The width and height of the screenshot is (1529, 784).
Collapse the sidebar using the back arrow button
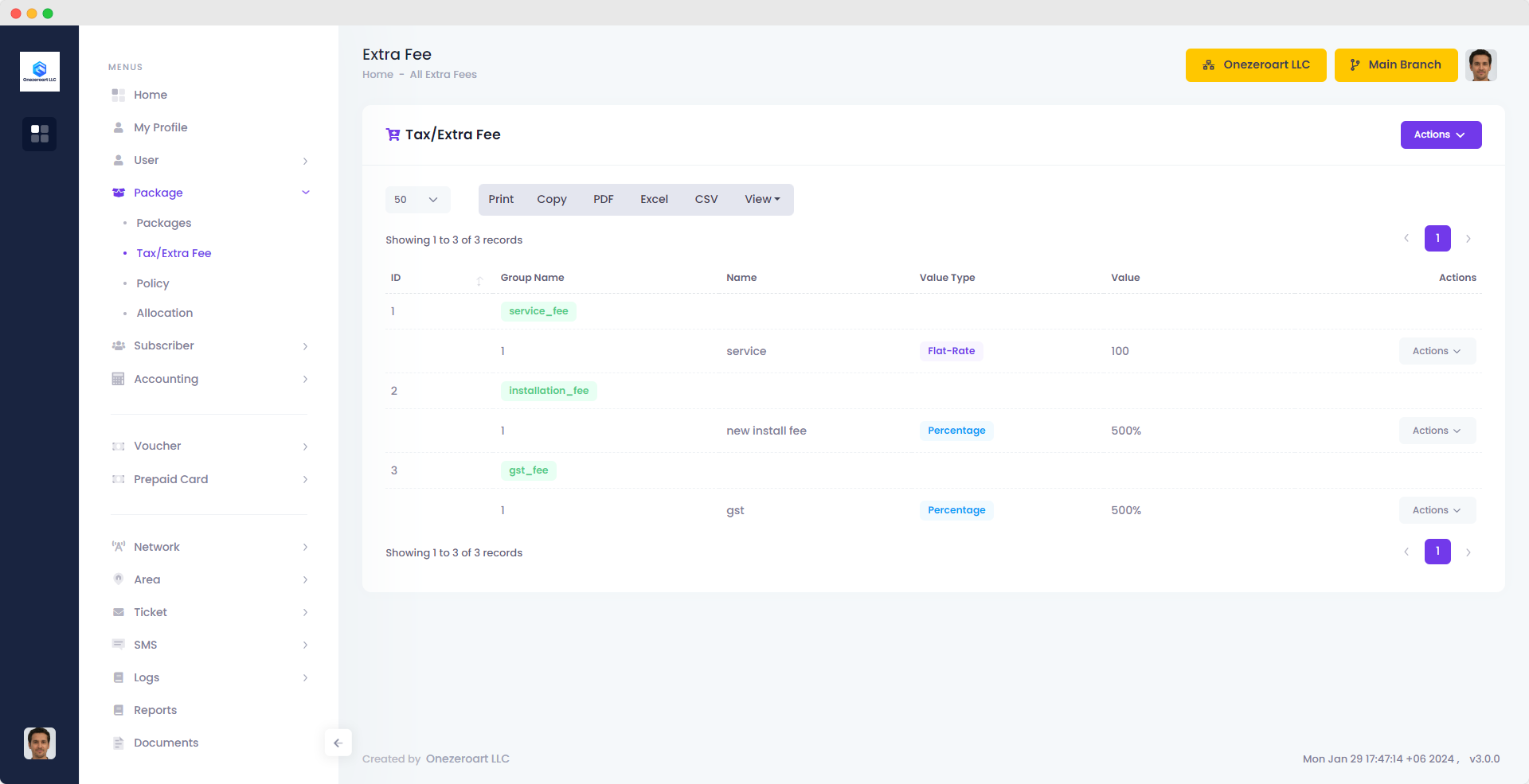(x=338, y=743)
